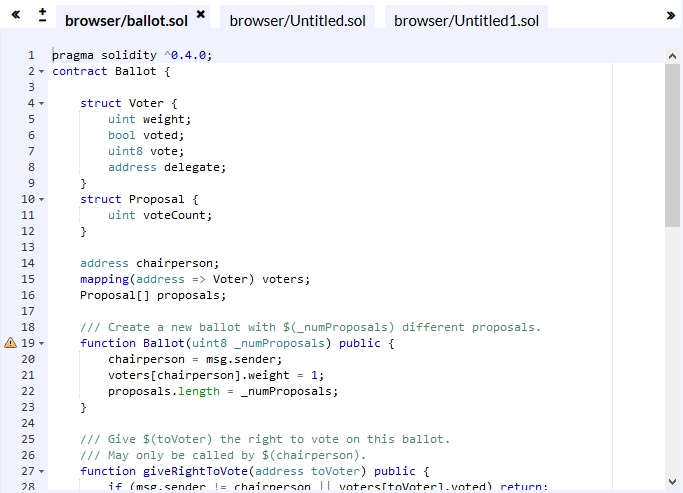
Task: Collapse the left panel with double-chevron icon
Action: [15, 16]
